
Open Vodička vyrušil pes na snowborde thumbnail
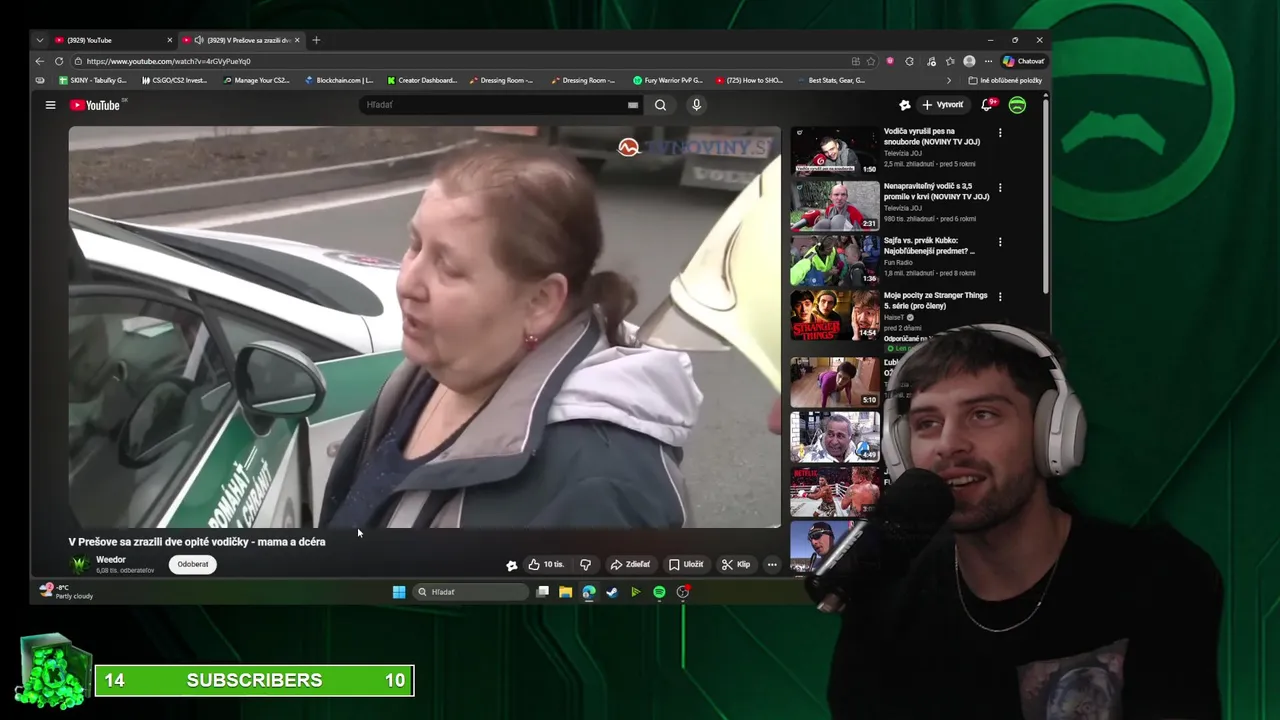click(835, 151)
